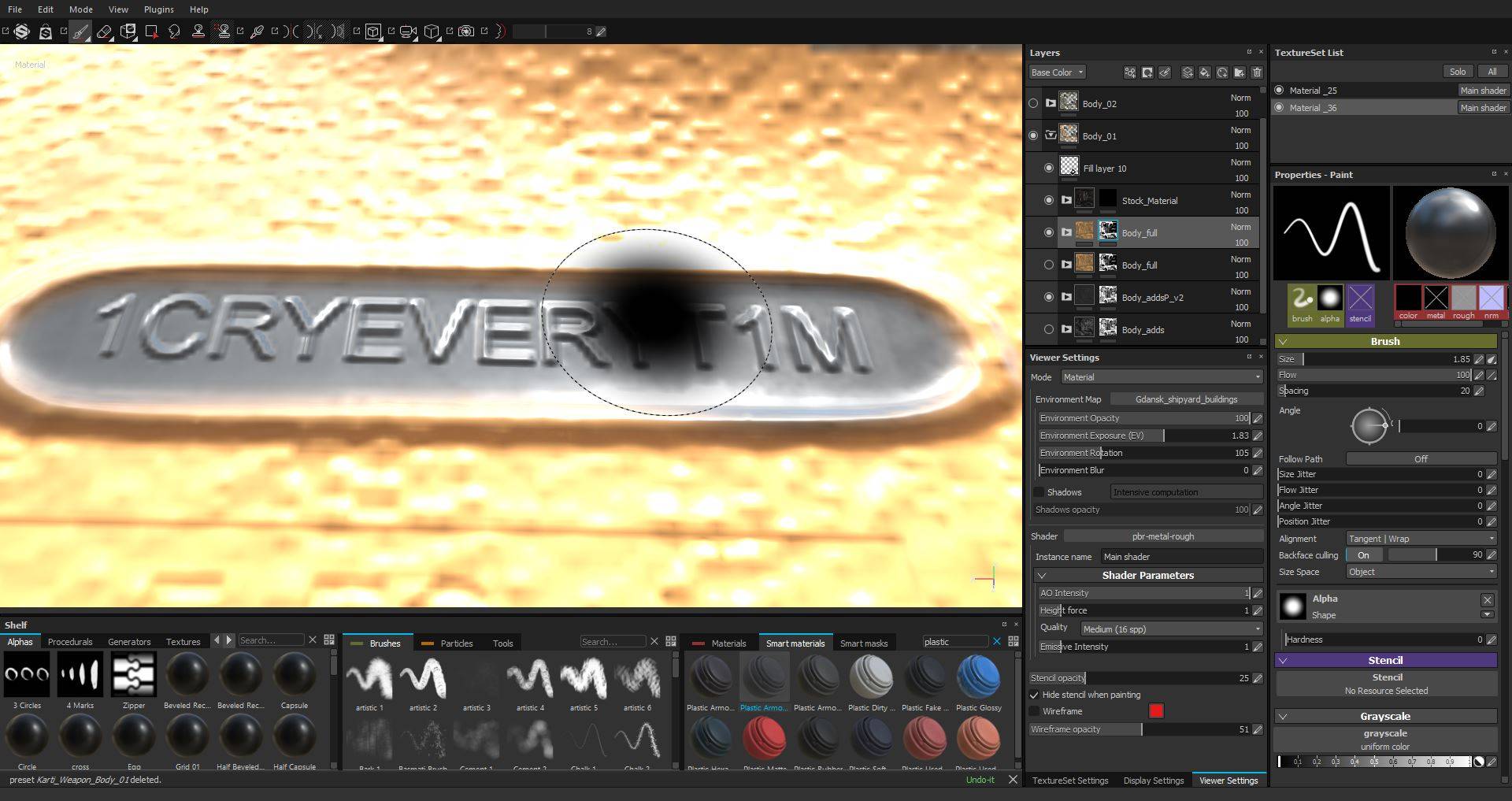Screen dimensions: 1512x801
Task: Open the Alignment Tangent | Wrap dropdown
Action: pos(1421,539)
